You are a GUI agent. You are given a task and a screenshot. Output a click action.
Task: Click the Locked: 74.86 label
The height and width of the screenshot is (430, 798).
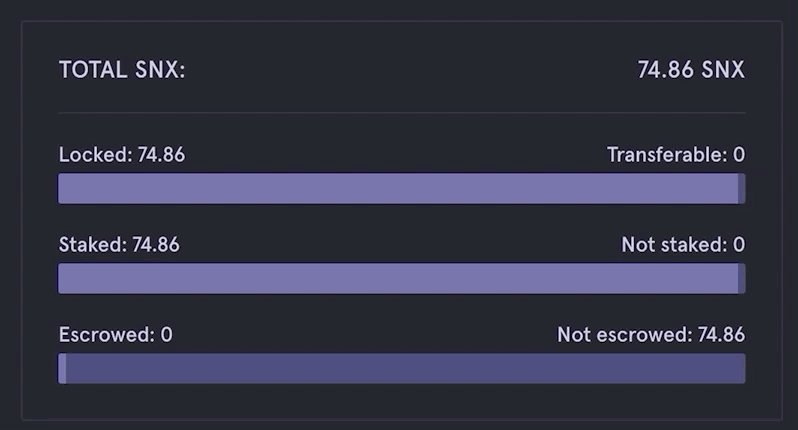click(122, 155)
